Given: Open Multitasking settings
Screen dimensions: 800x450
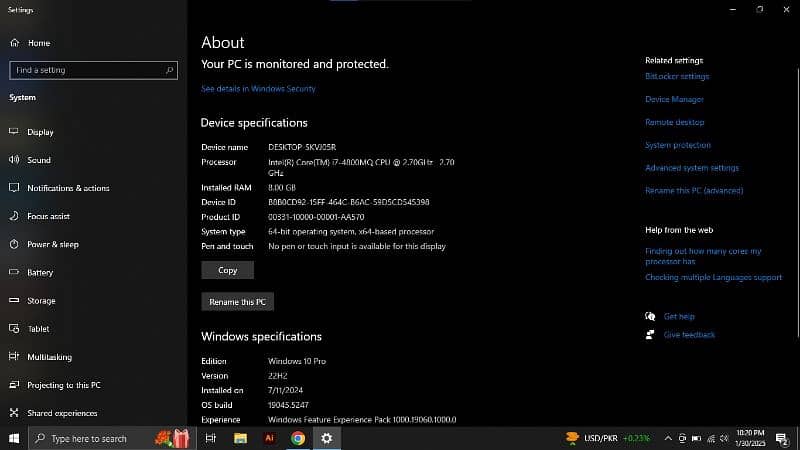Looking at the screenshot, I should coord(49,357).
